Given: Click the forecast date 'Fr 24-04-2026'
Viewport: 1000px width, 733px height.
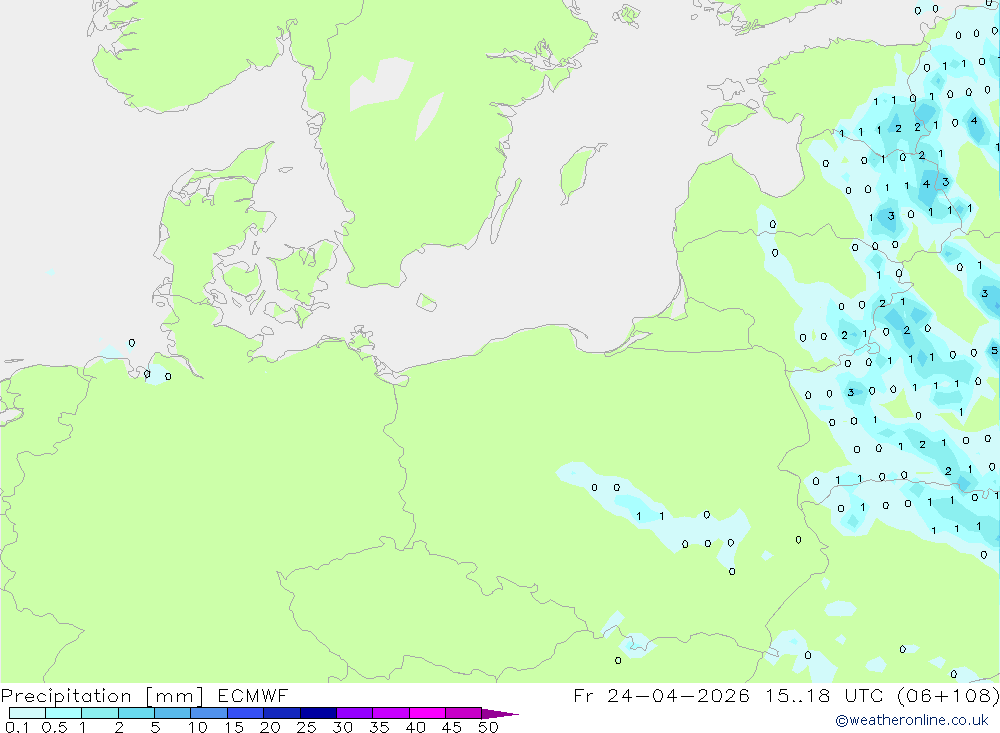Looking at the screenshot, I should coord(661,695).
